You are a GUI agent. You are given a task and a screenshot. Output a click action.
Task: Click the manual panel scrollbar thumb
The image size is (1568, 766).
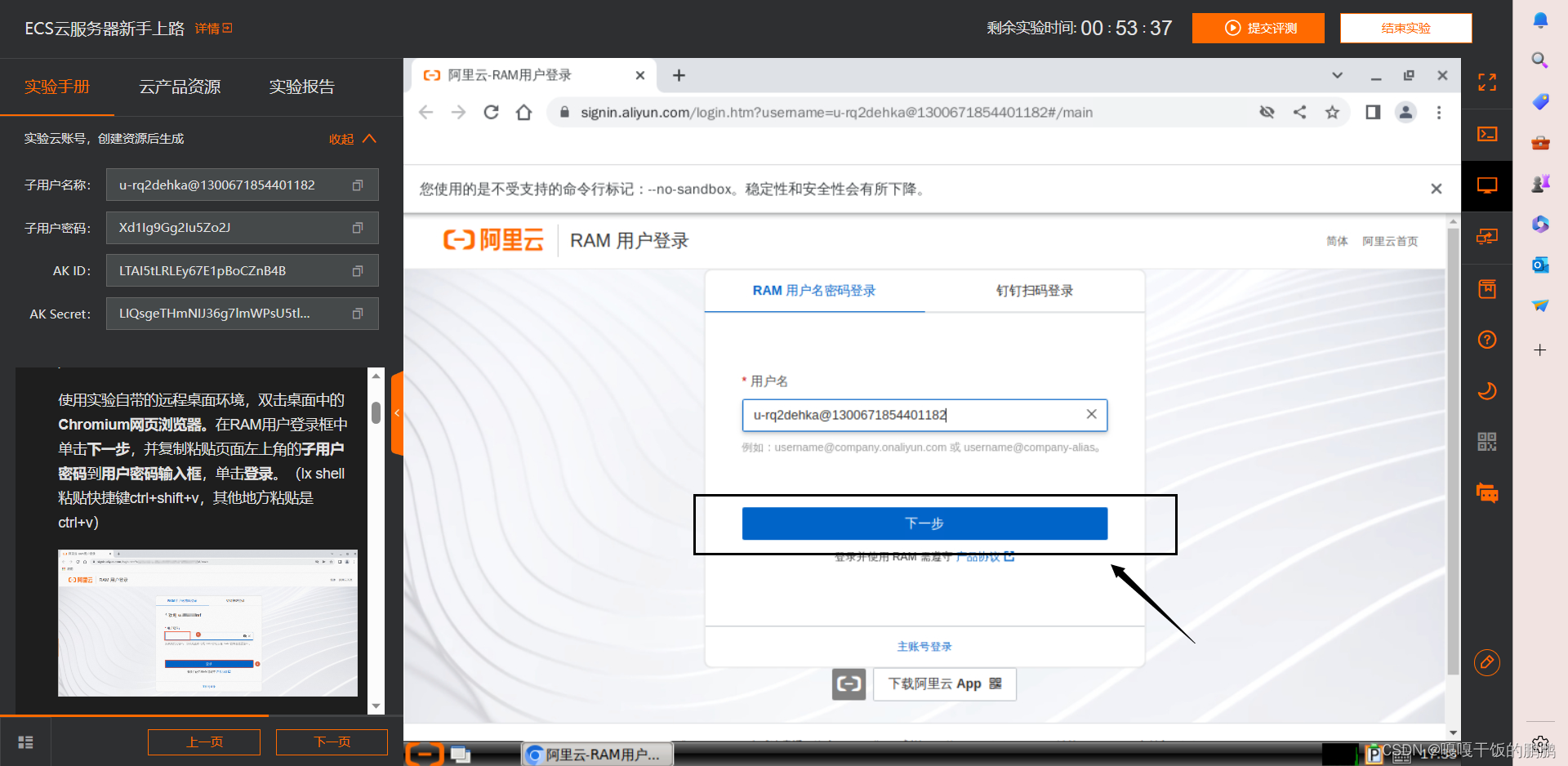pyautogui.click(x=376, y=412)
